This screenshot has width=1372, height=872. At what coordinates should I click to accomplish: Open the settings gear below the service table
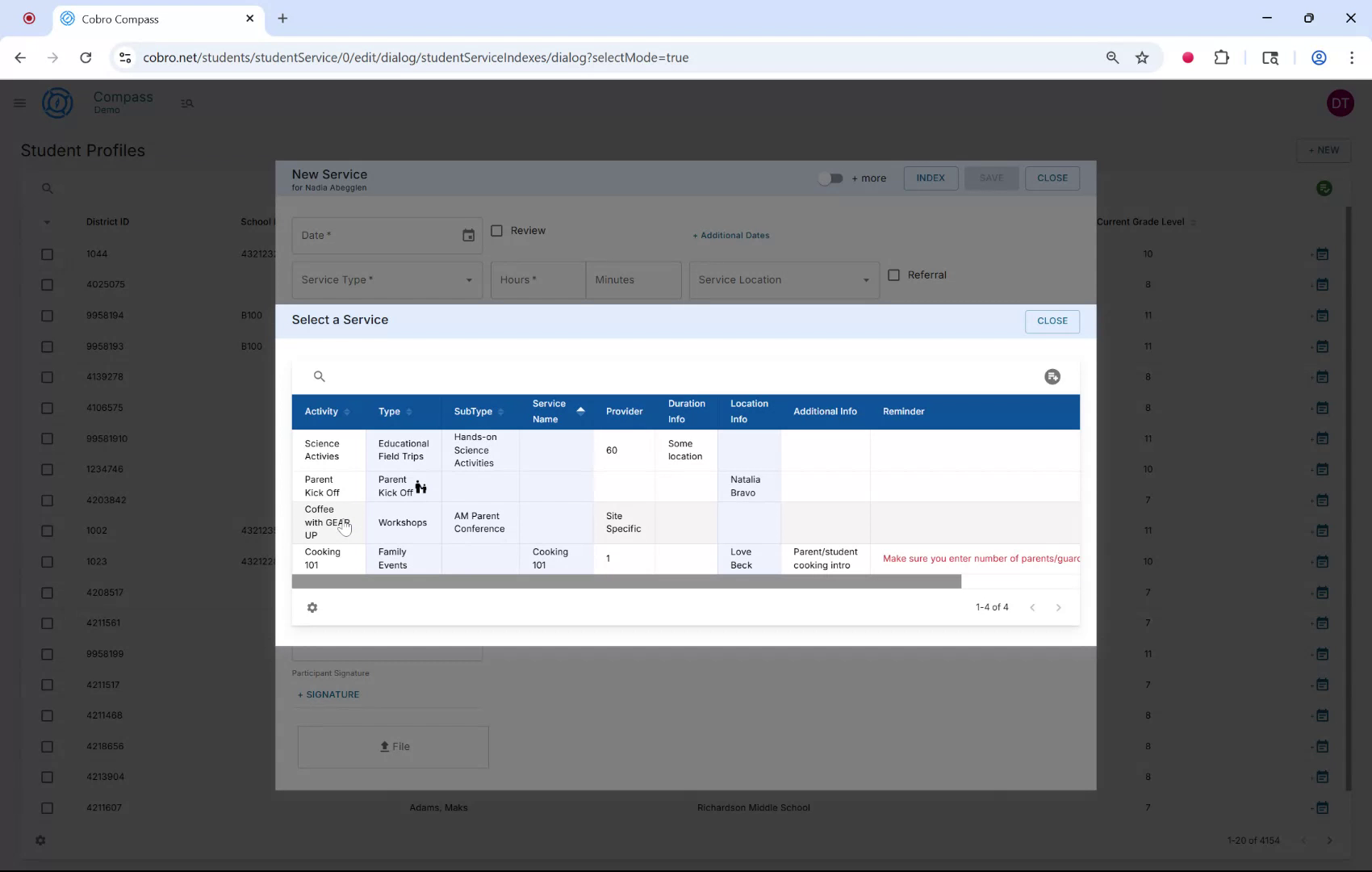[x=312, y=607]
